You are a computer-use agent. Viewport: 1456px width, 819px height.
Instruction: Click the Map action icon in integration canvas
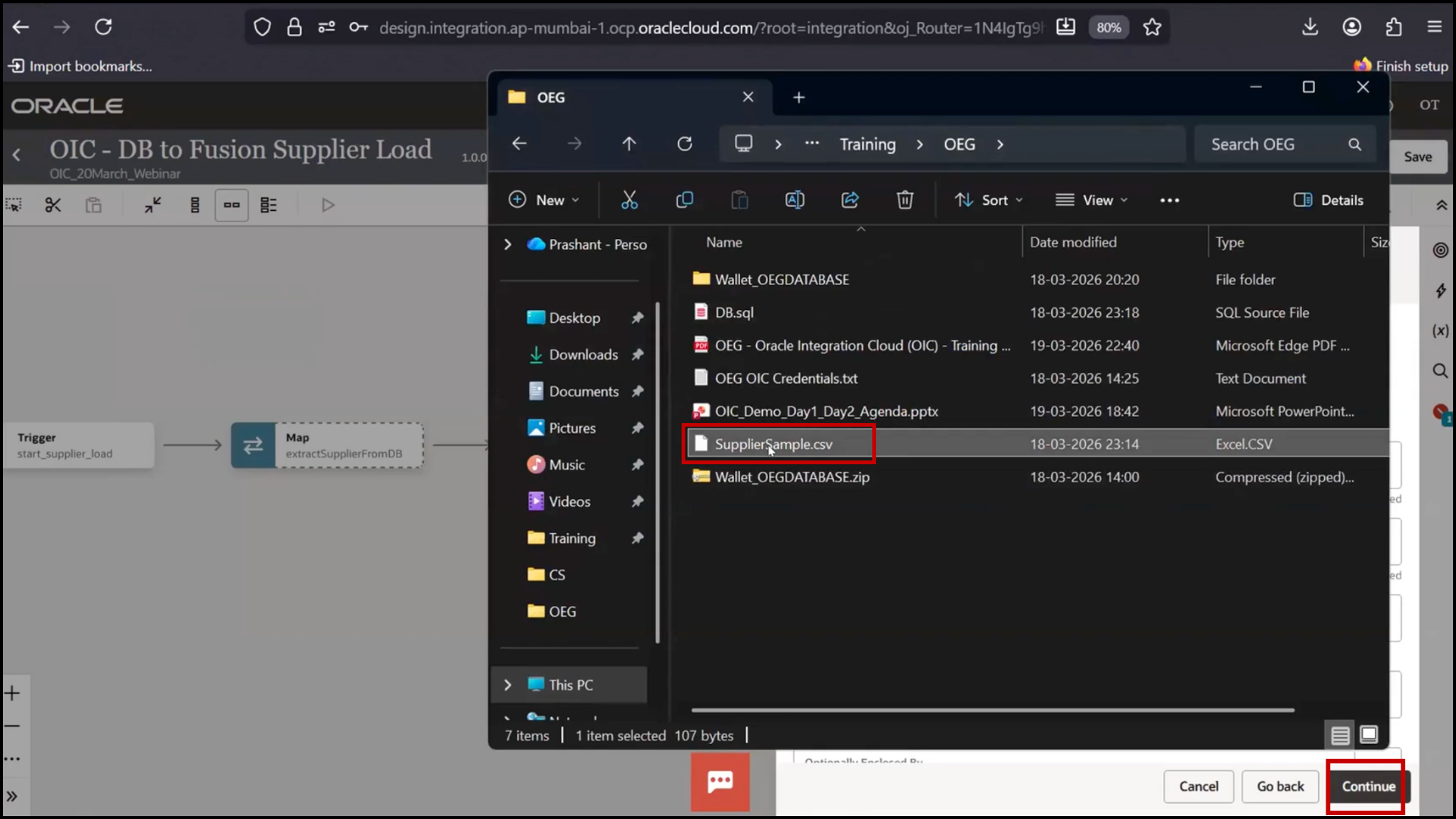[253, 445]
